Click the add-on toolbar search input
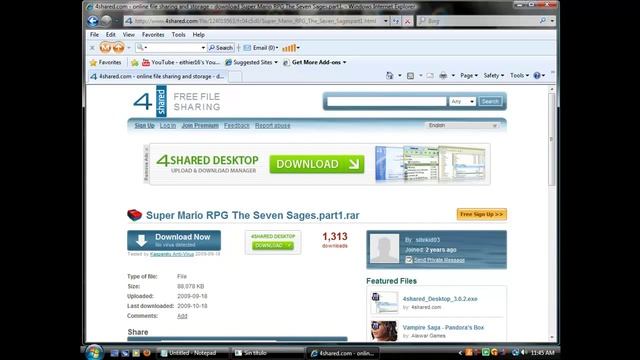Image resolution: width=640 pixels, height=360 pixels. click(x=171, y=48)
